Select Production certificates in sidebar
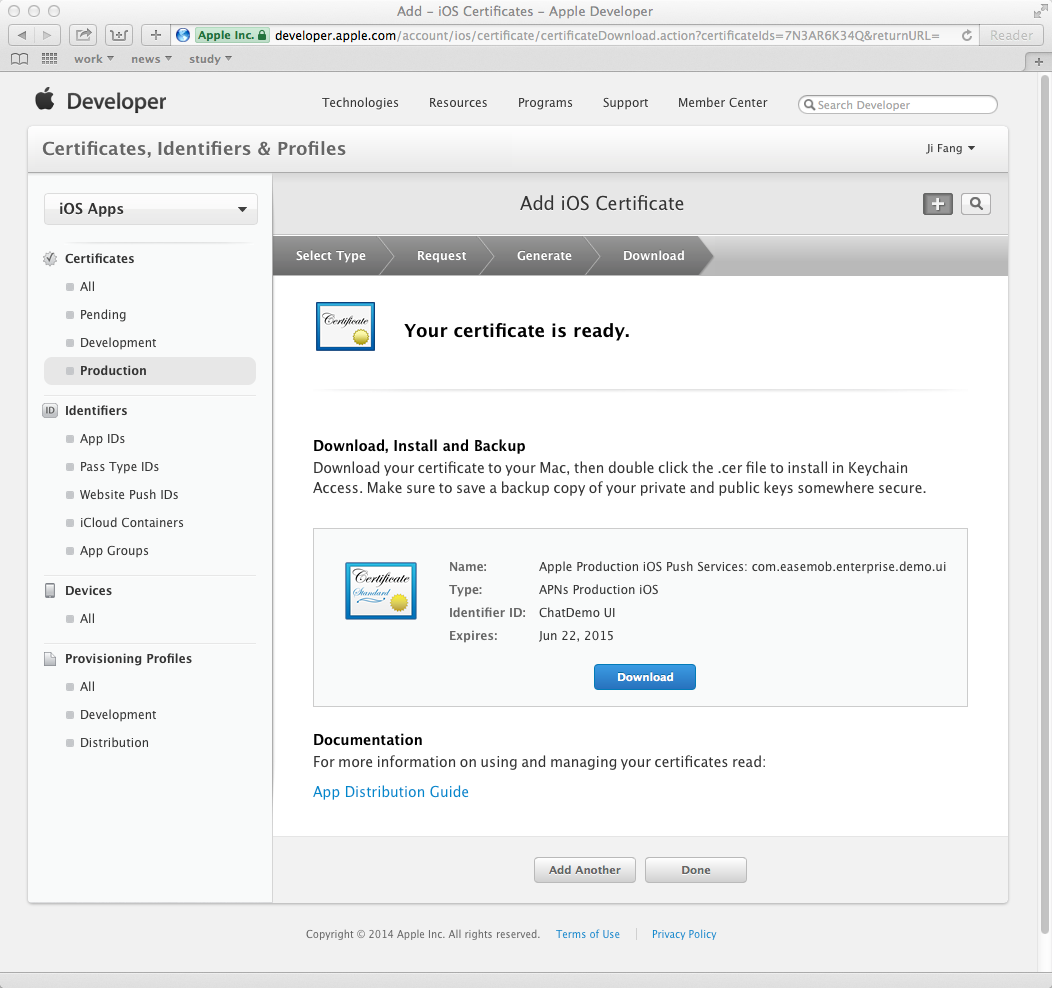Screen dimensions: 1052x988 [x=150, y=371]
